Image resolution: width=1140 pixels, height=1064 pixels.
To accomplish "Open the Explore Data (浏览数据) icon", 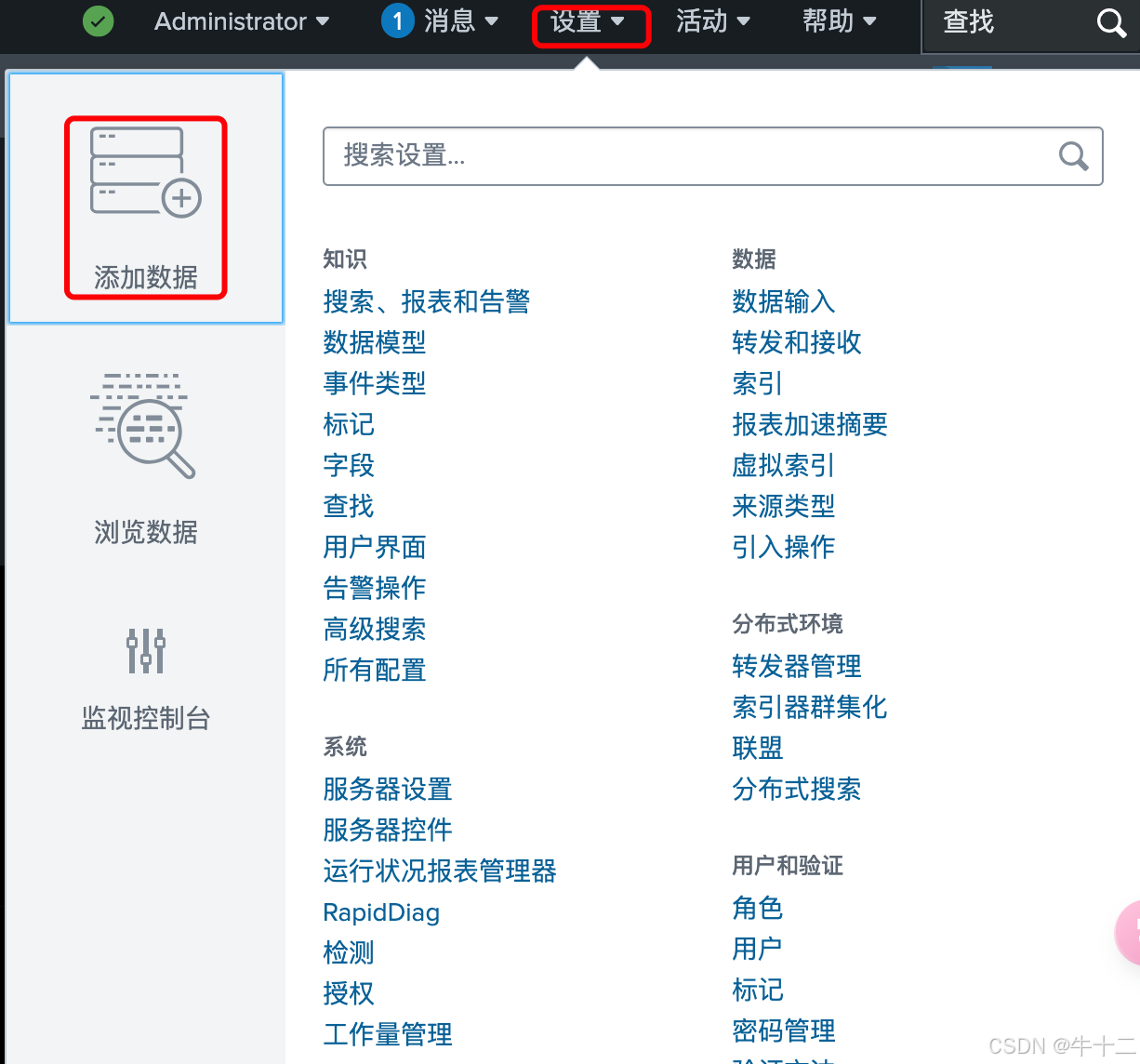I will (x=145, y=426).
